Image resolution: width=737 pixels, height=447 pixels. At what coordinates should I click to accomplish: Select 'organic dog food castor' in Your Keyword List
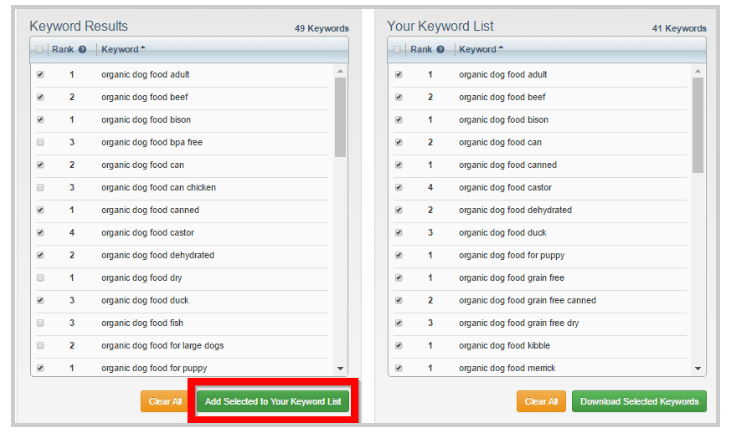[x=505, y=187]
